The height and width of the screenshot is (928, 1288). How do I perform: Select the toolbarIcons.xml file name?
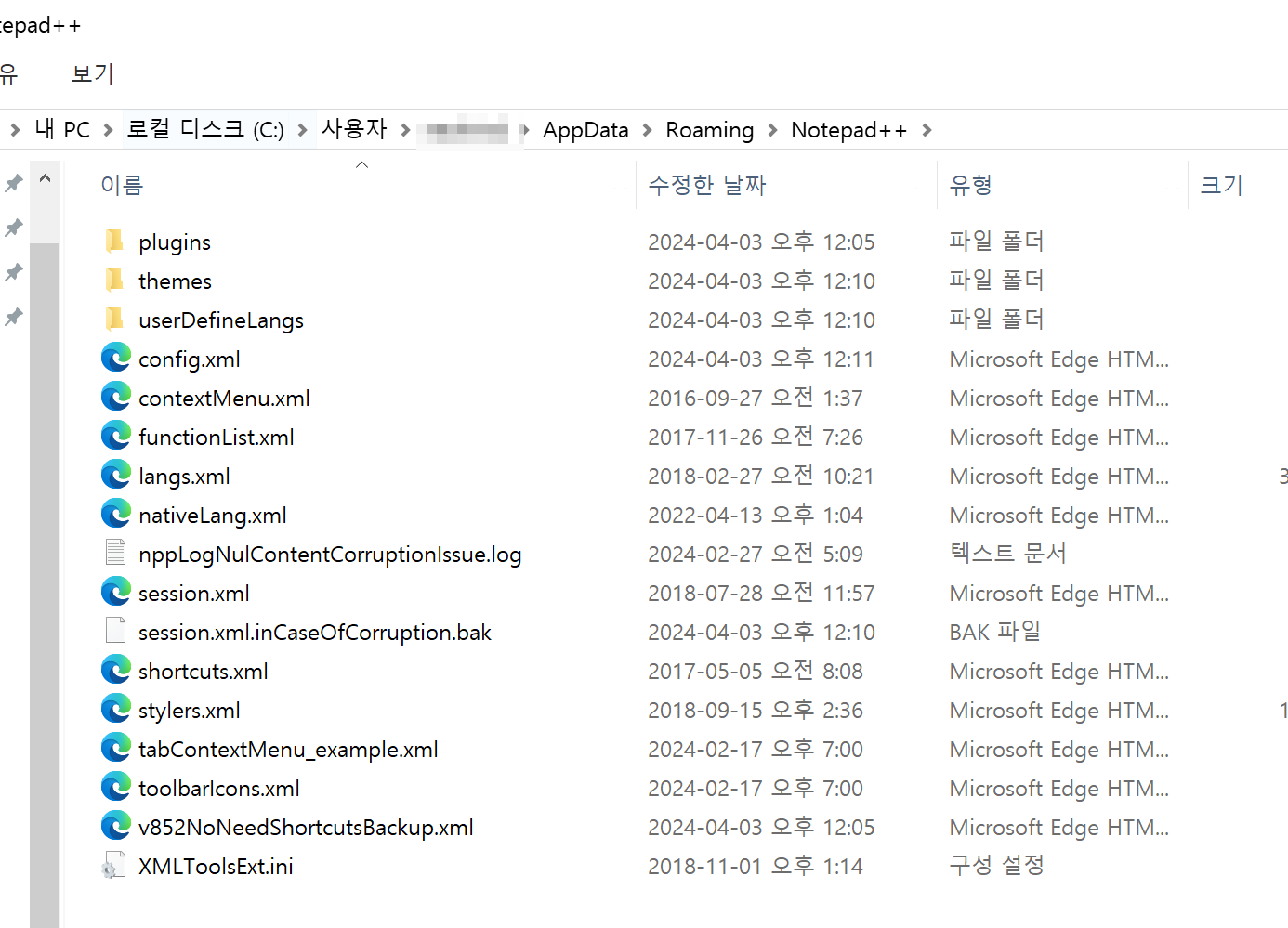click(219, 789)
